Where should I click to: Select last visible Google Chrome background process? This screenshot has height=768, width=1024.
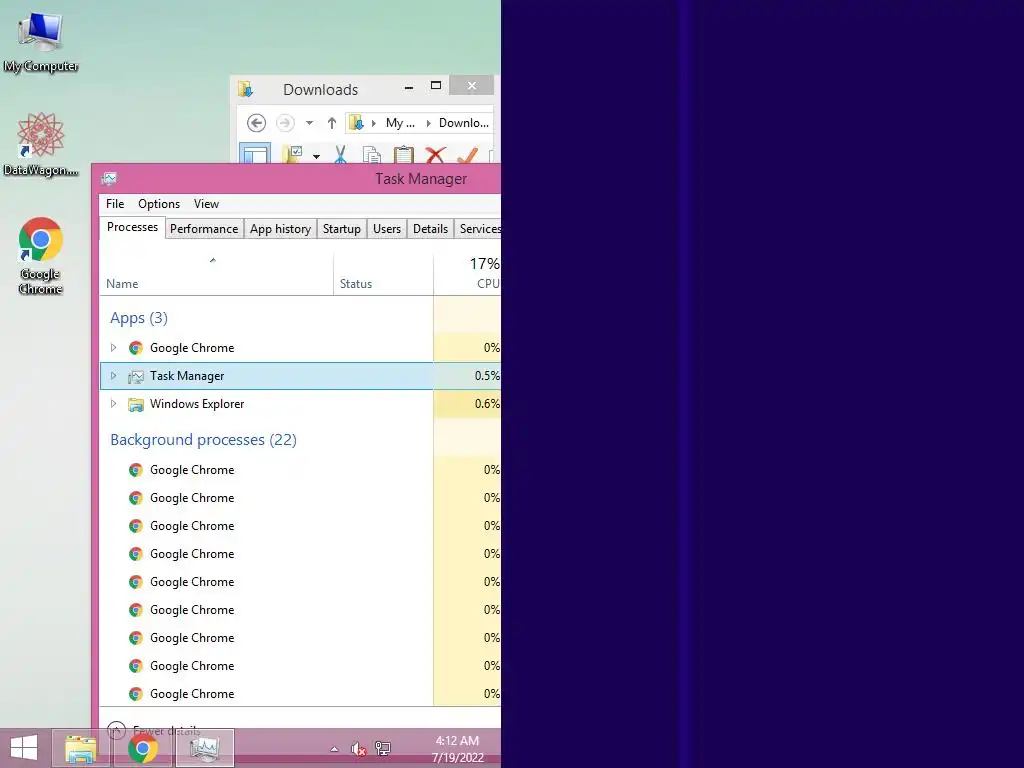click(x=300, y=694)
